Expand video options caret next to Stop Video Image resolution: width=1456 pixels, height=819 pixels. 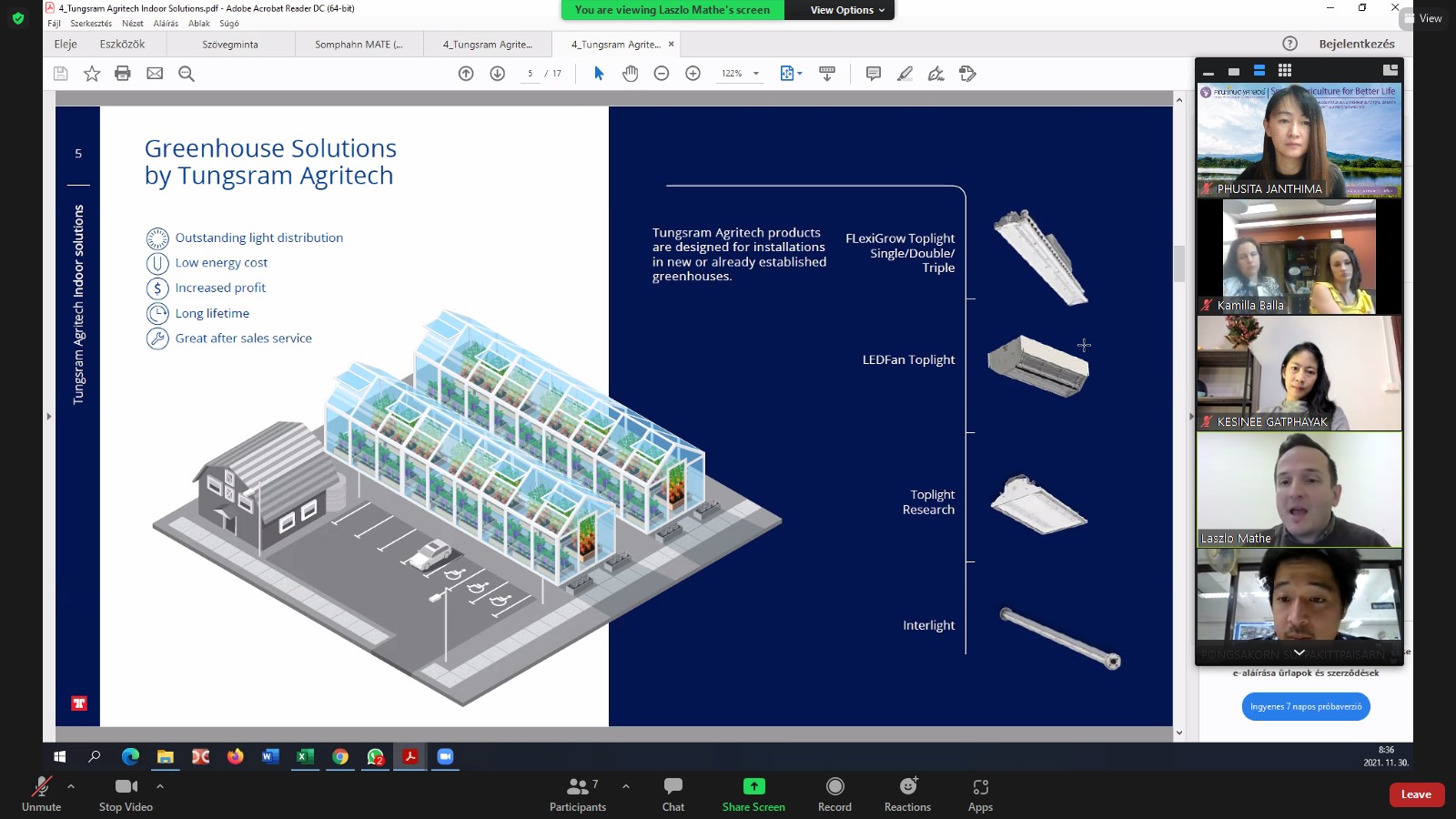click(x=160, y=786)
